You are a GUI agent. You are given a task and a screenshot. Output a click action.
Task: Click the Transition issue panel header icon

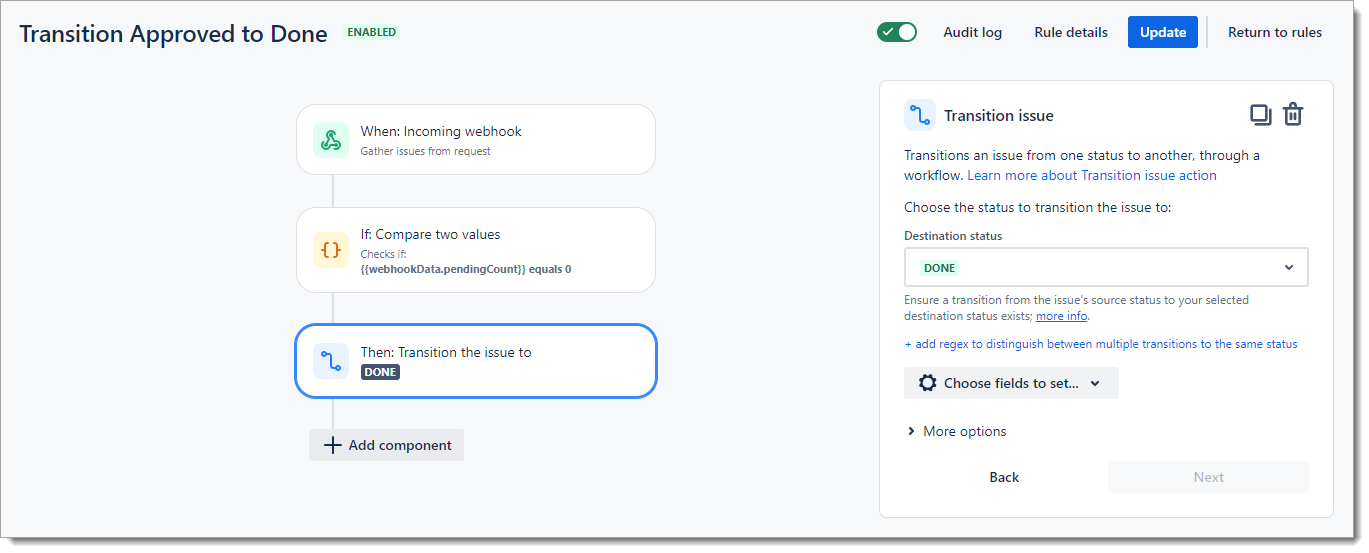coord(920,116)
